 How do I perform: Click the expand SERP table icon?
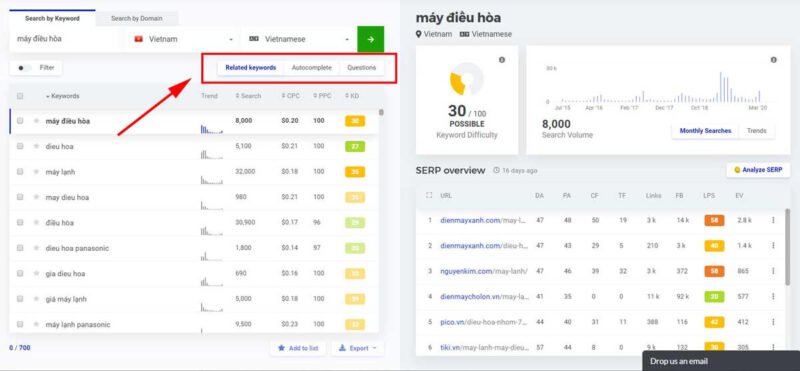pos(429,195)
